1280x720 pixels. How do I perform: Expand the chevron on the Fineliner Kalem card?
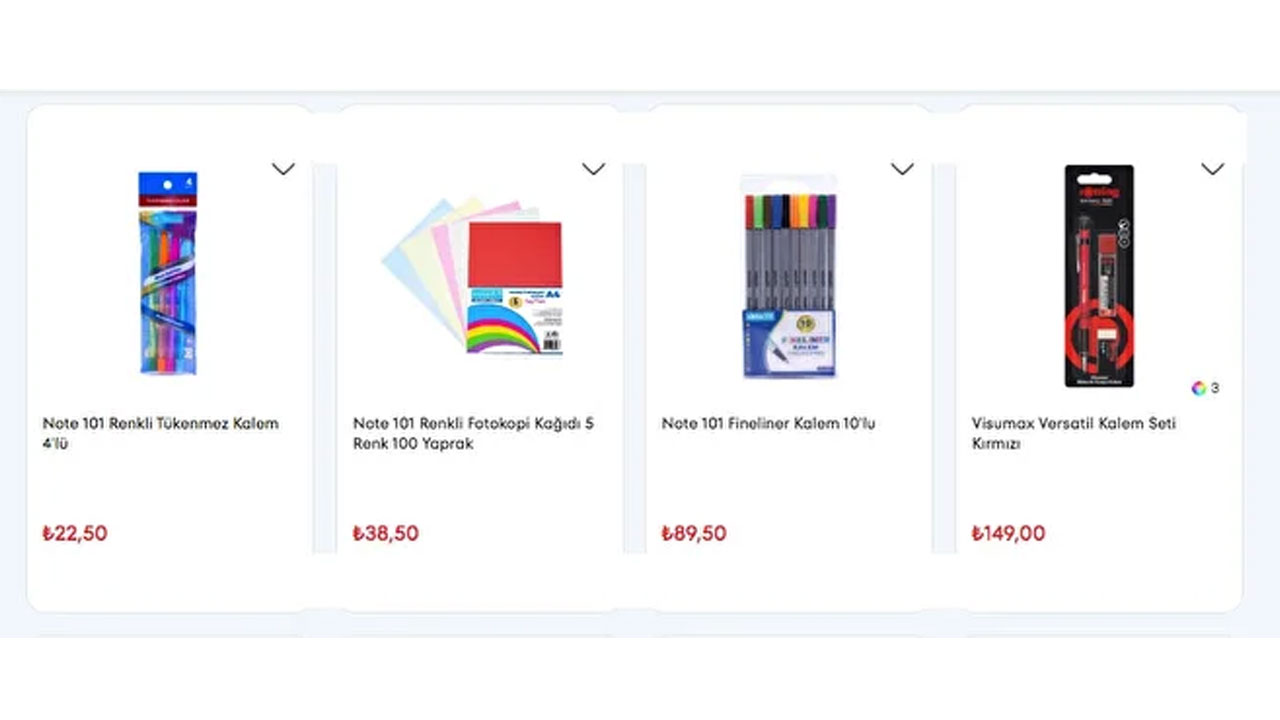click(x=902, y=169)
